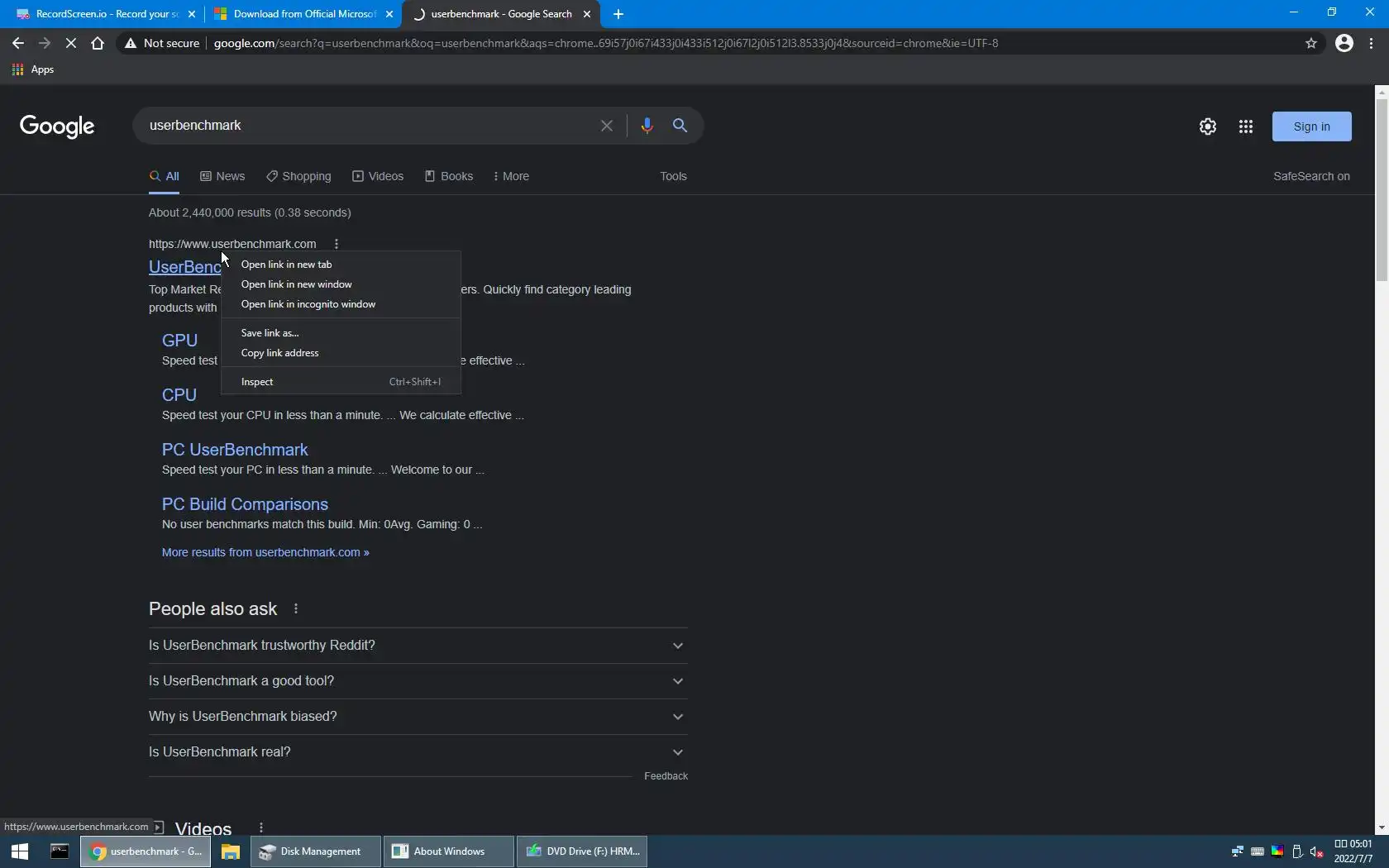The width and height of the screenshot is (1389, 868).
Task: Open Google quick settings gear
Action: click(x=1208, y=126)
